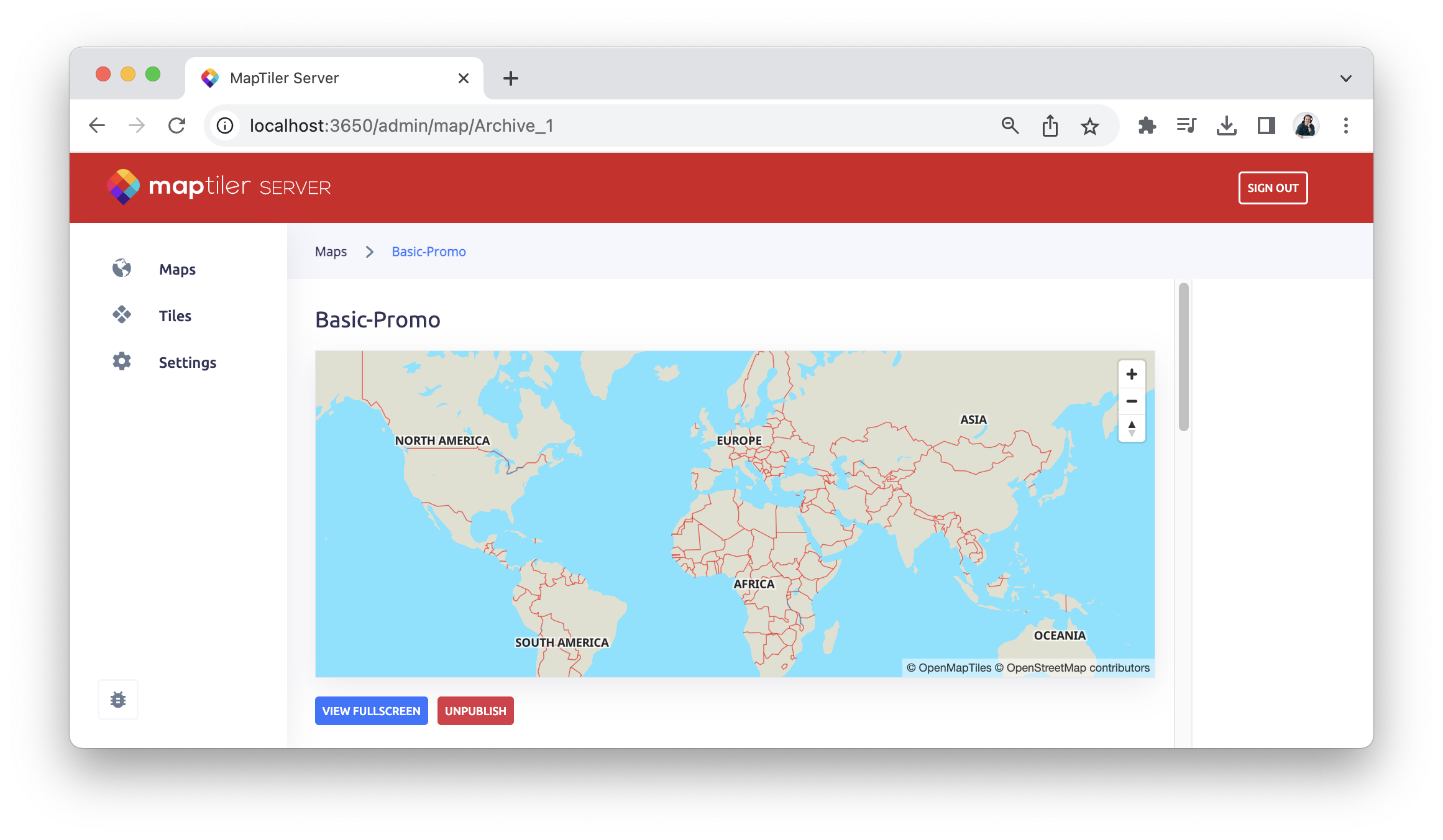
Task: Open Settings in sidebar
Action: [x=187, y=362]
